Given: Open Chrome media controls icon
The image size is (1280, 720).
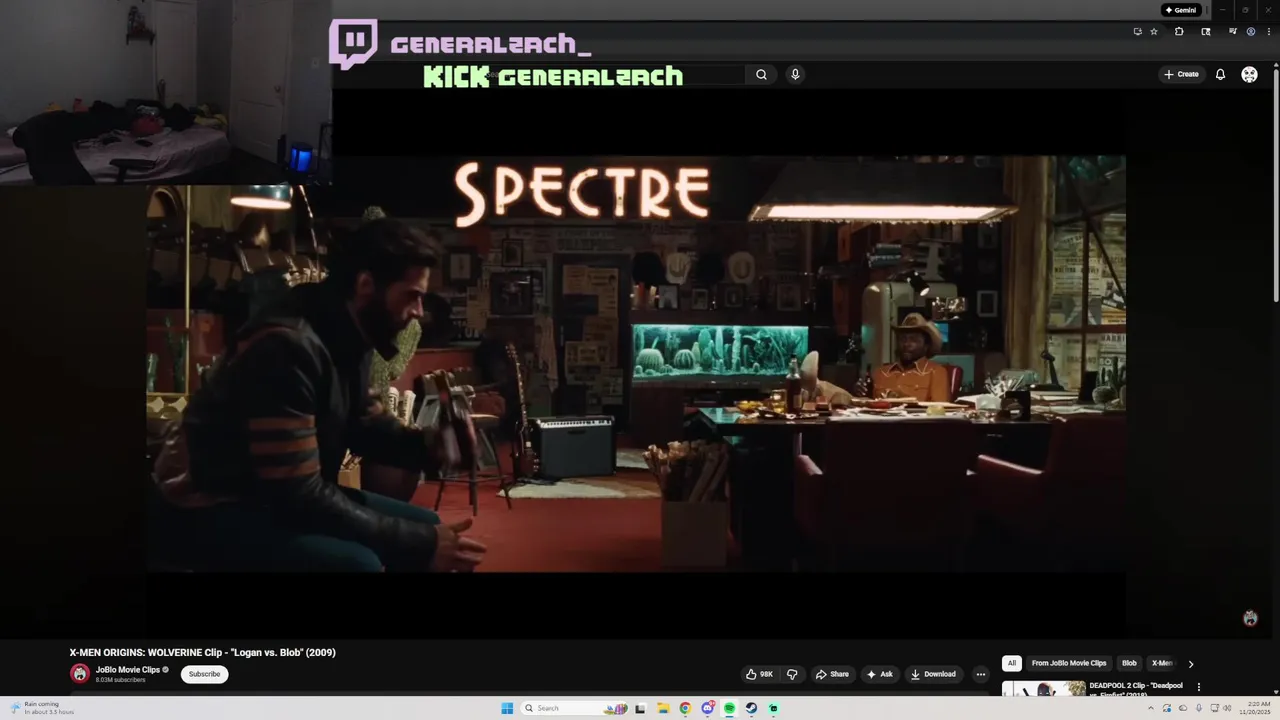Looking at the screenshot, I should pos(1233,32).
